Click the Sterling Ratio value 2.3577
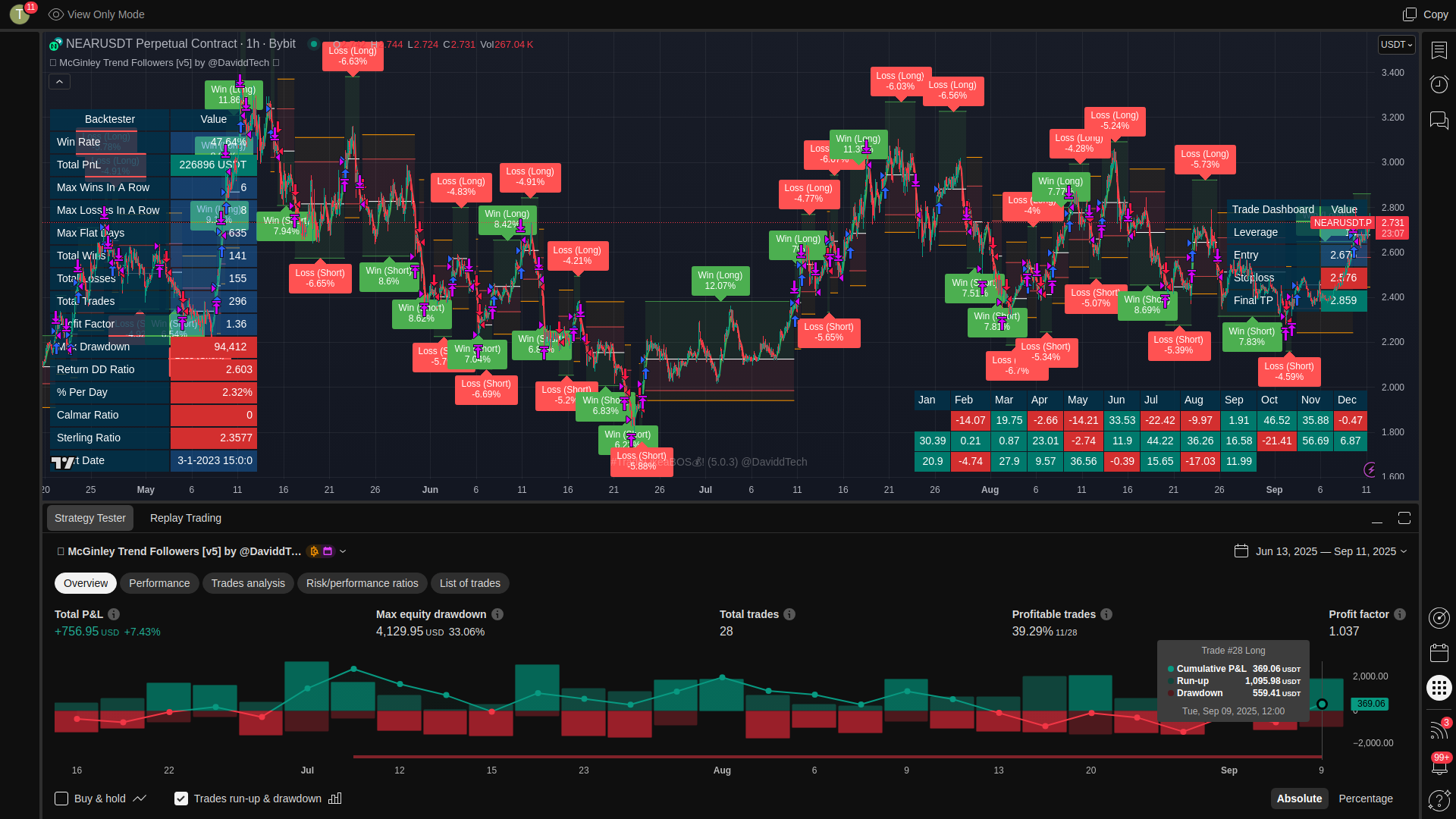Image resolution: width=1456 pixels, height=819 pixels. (x=214, y=438)
